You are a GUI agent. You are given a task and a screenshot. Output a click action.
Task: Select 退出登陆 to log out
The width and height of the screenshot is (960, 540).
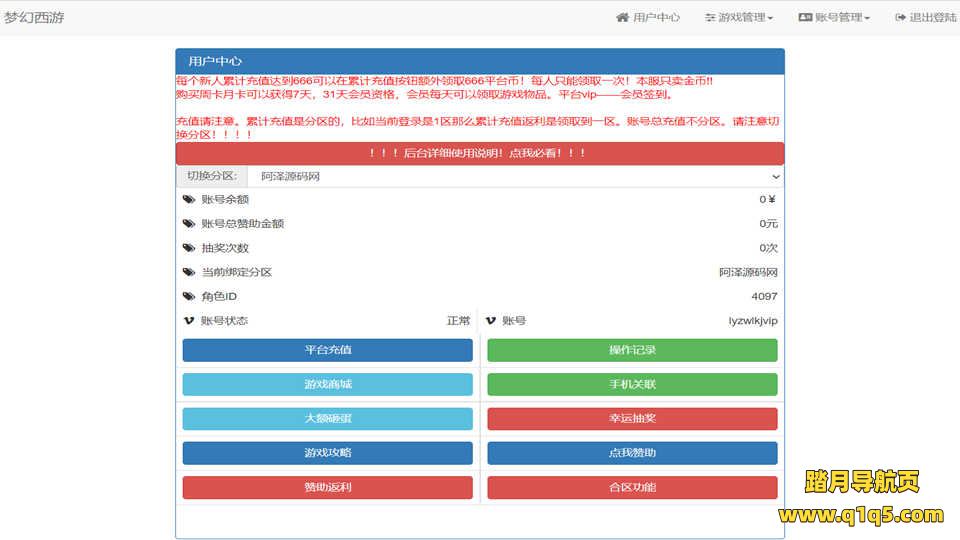[932, 18]
